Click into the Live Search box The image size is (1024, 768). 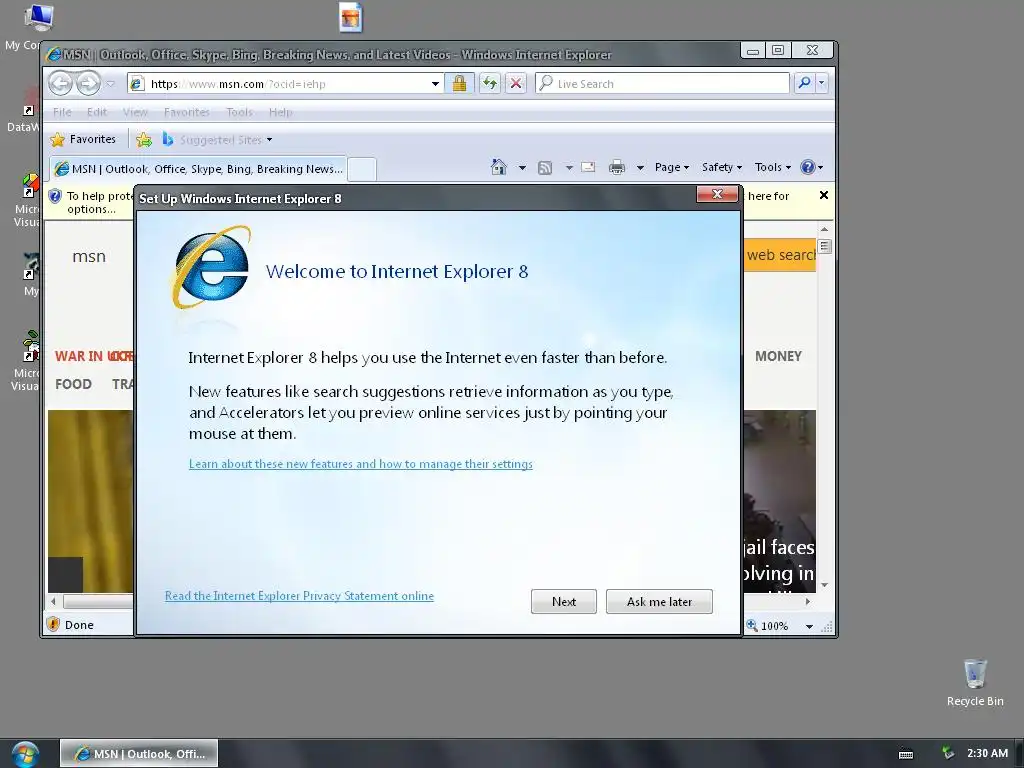pos(662,84)
